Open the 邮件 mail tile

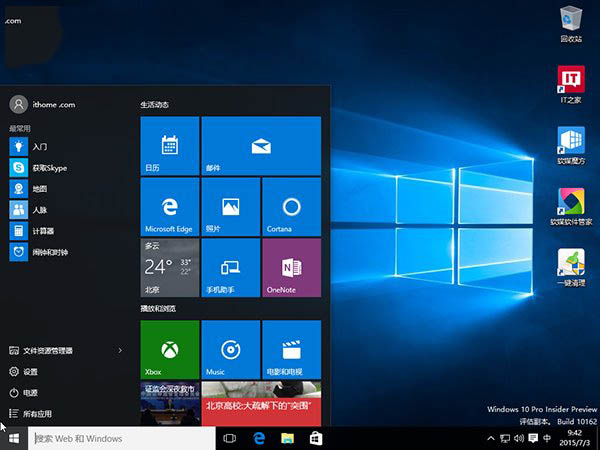260,146
